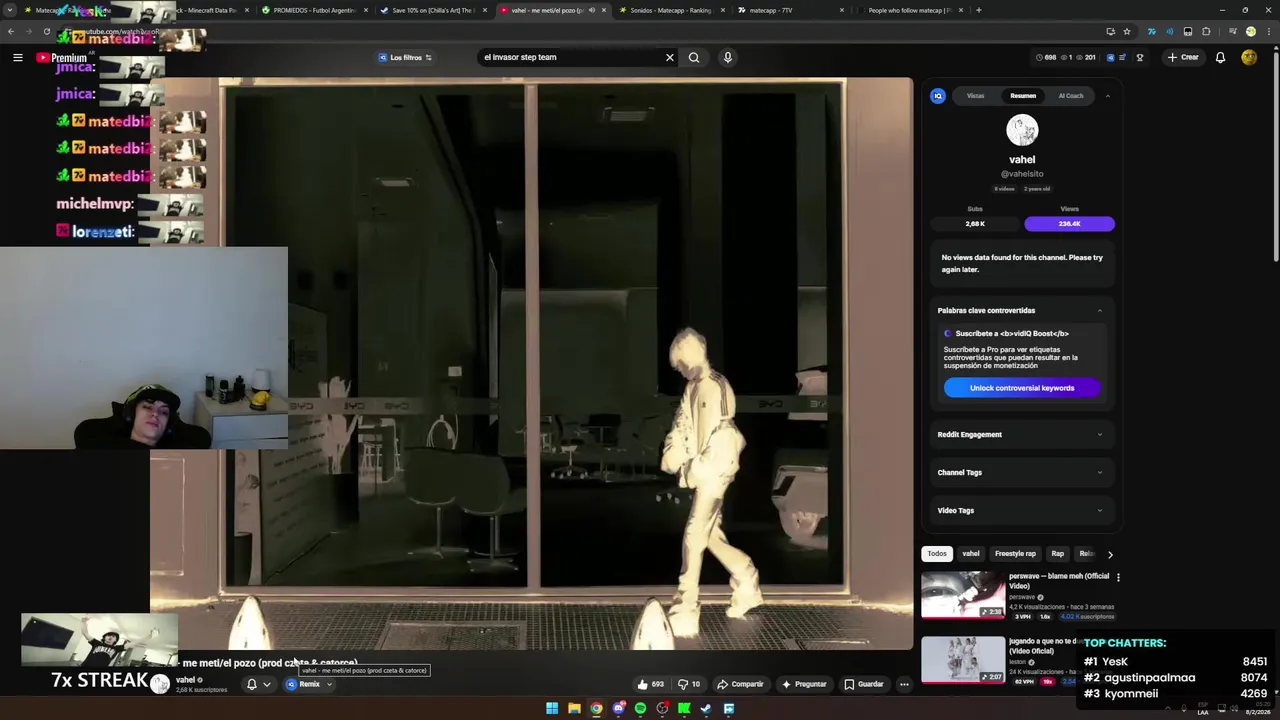Select the Views 238.4K stat pill

coord(1069,224)
